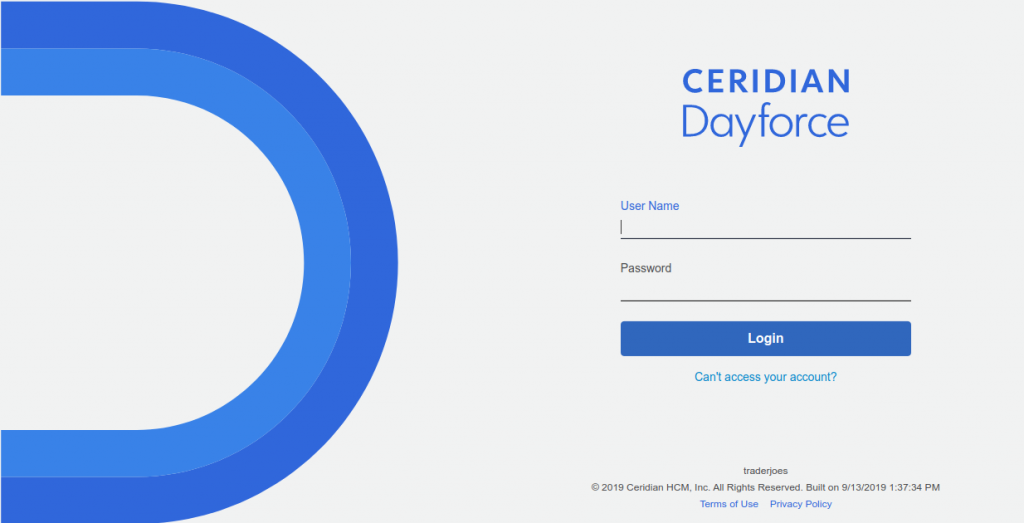This screenshot has width=1024, height=523.
Task: Select the "User Name" field label
Action: 649,206
